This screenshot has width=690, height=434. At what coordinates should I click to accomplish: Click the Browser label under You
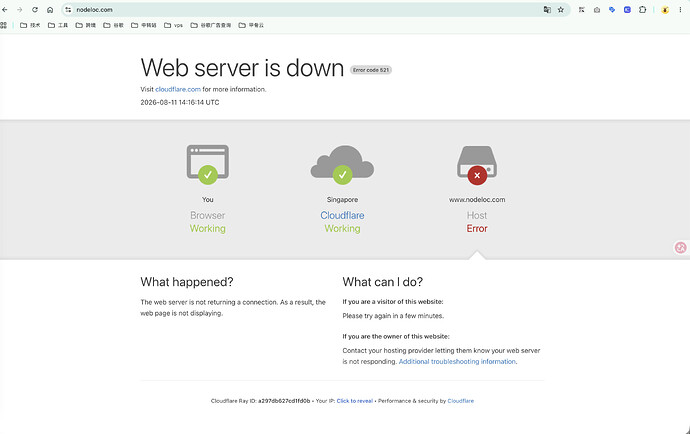click(x=208, y=215)
